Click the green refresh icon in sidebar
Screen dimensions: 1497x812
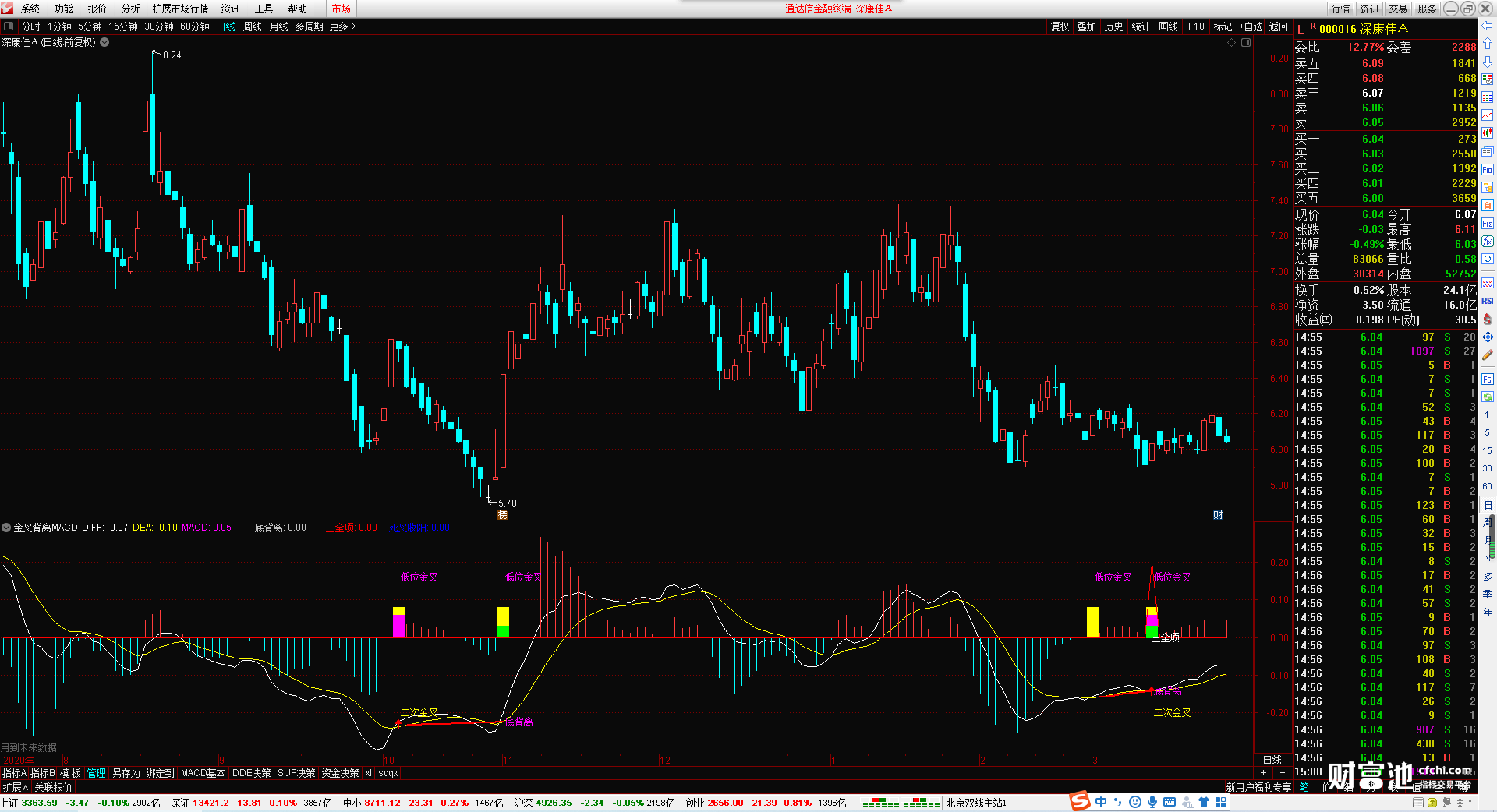pyautogui.click(x=1488, y=397)
